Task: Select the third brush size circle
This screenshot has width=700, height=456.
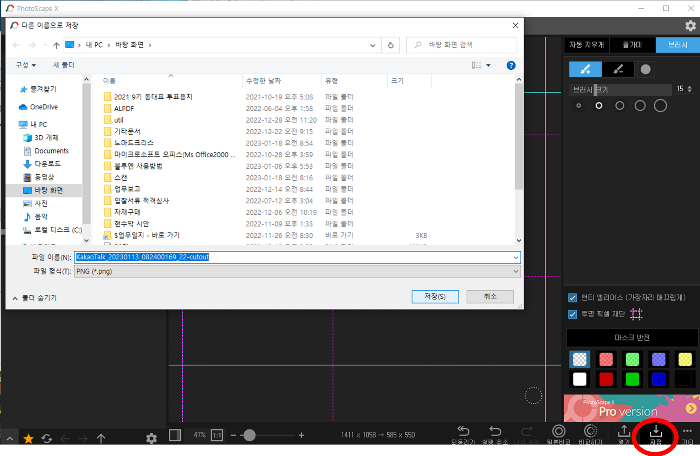Action: tap(620, 106)
